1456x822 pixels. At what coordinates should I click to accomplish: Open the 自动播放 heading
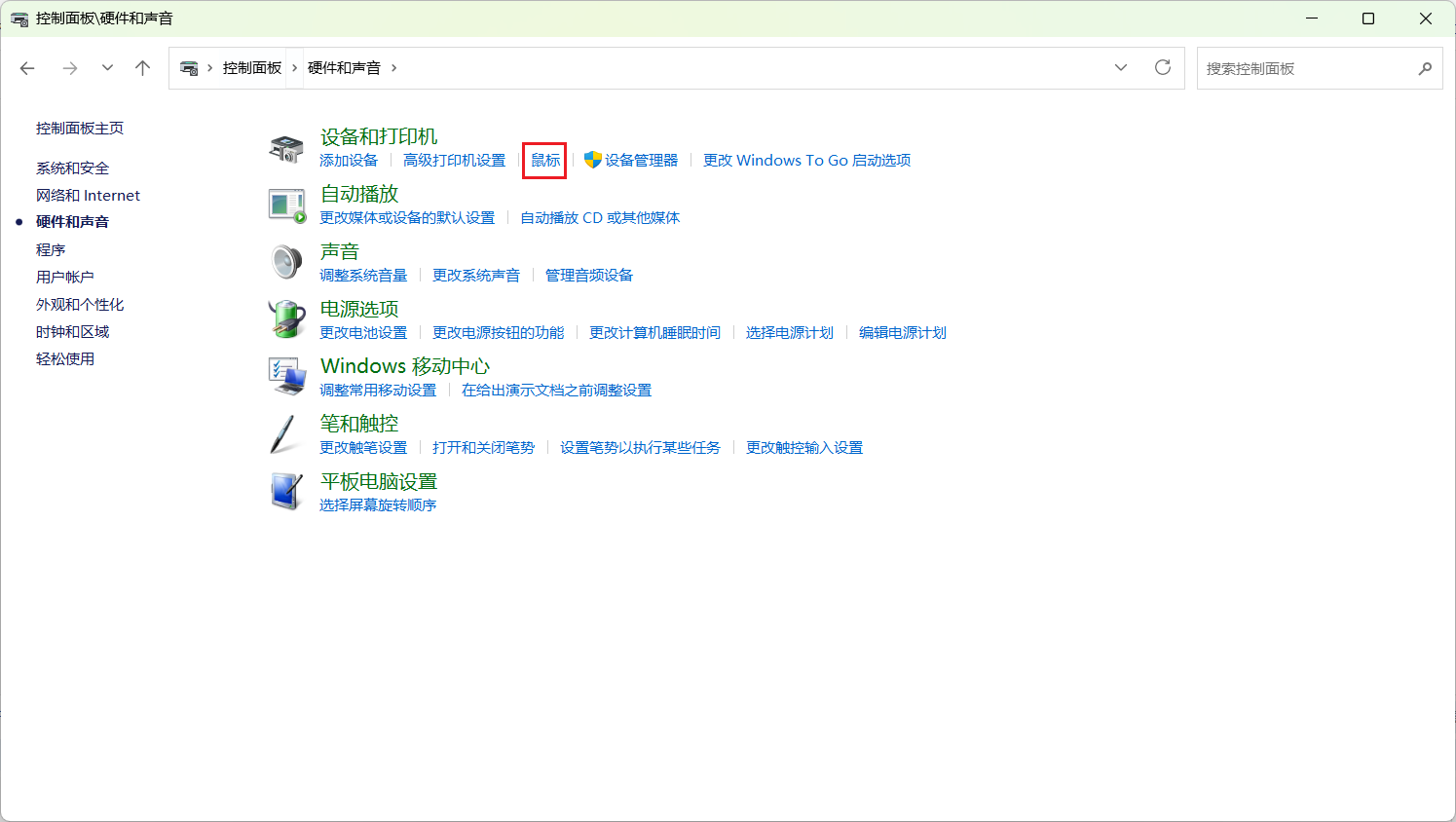(359, 194)
